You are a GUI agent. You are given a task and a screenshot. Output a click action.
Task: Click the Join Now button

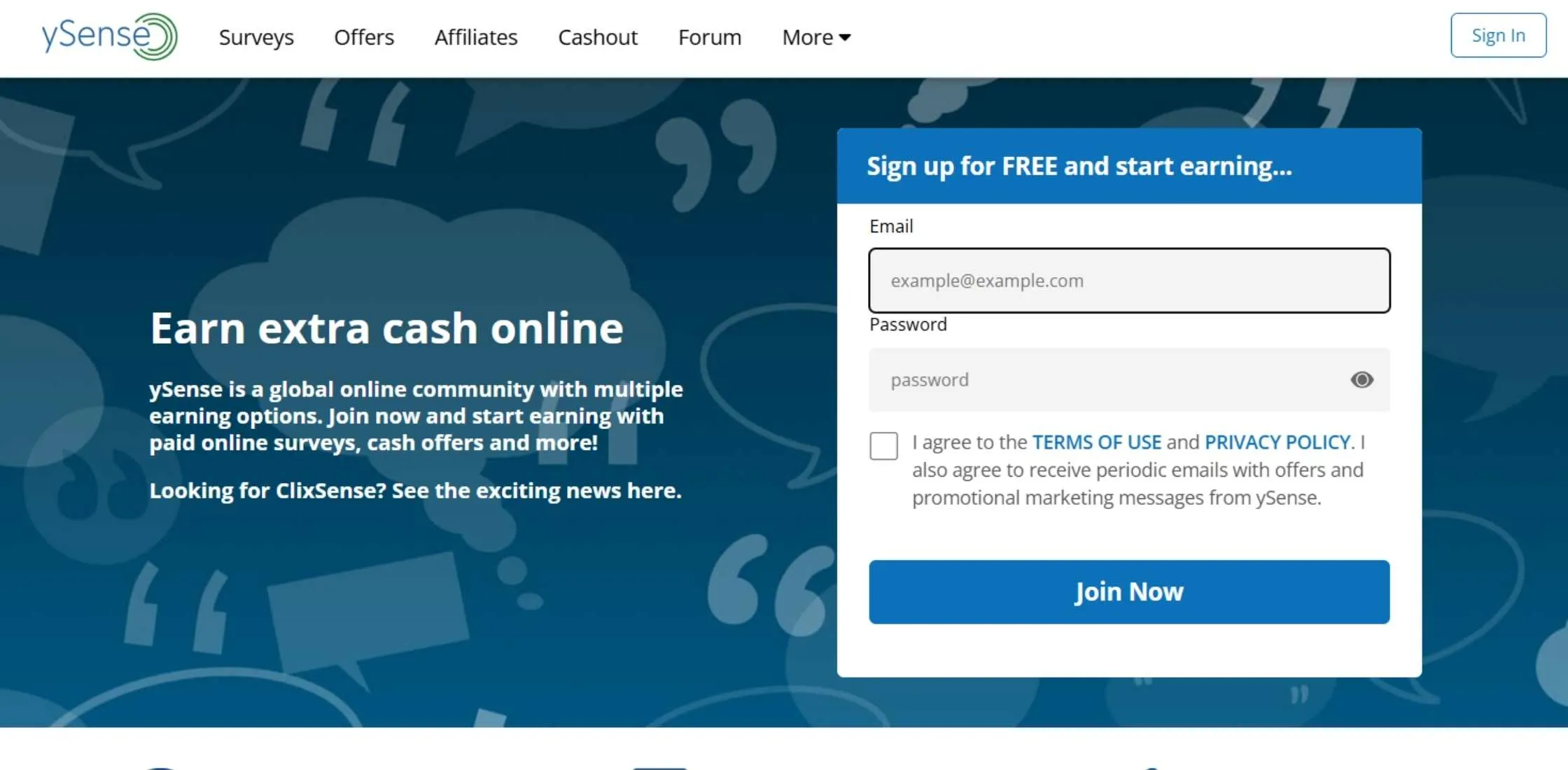click(x=1129, y=591)
